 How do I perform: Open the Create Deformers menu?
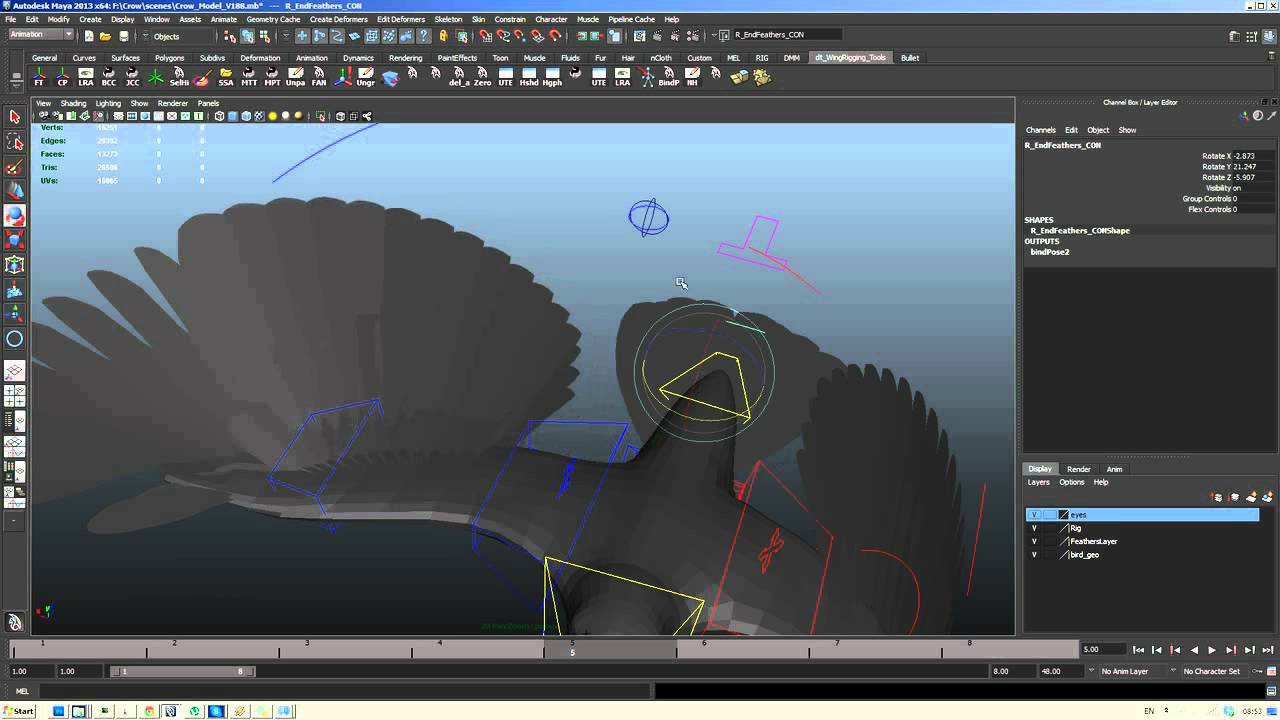tap(339, 19)
